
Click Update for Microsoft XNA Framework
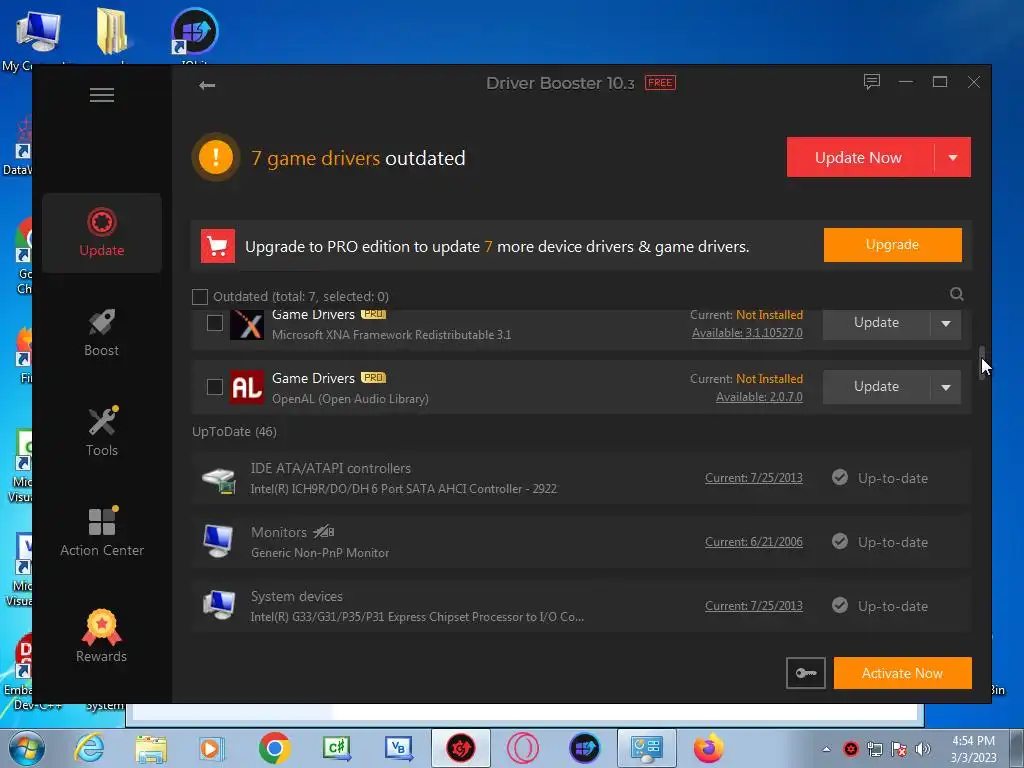click(x=876, y=323)
